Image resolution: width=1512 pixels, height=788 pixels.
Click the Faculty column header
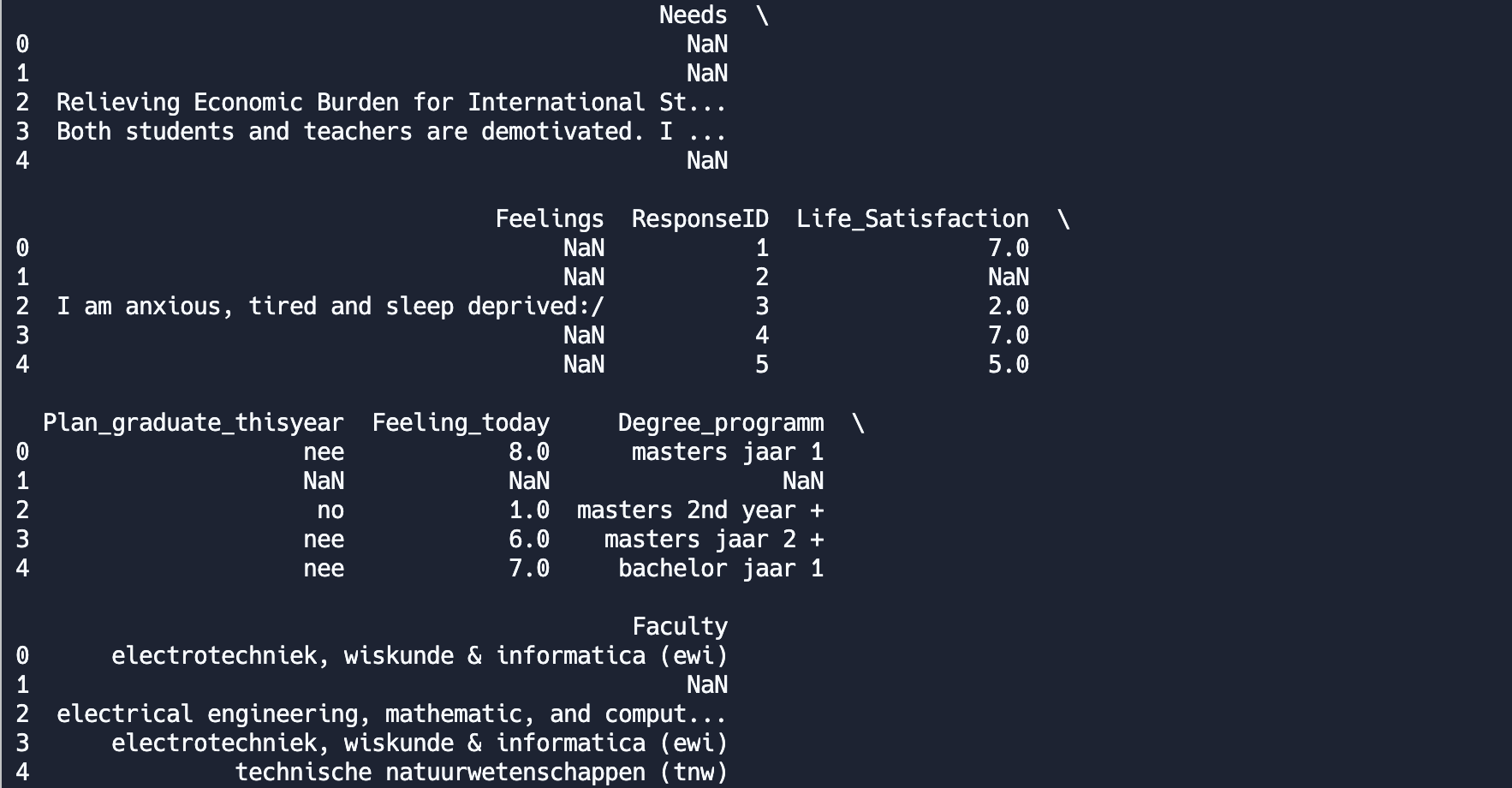(x=680, y=627)
